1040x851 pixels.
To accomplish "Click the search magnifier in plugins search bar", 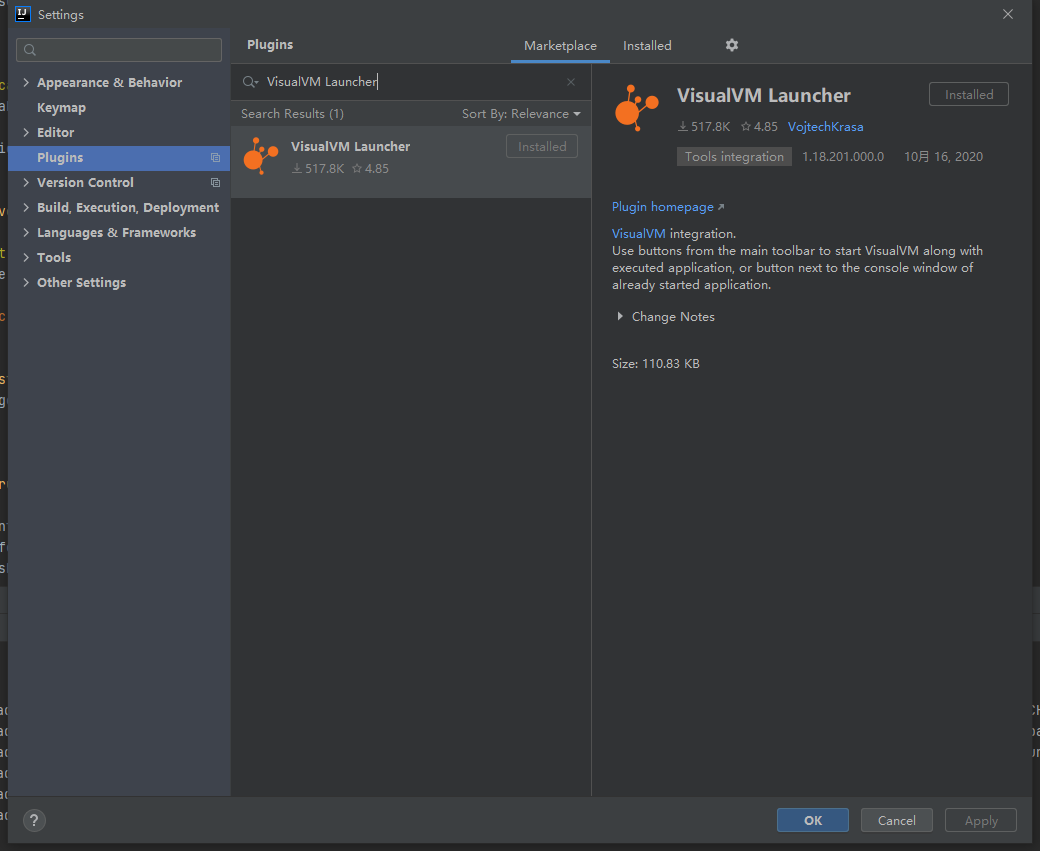I will pos(252,81).
